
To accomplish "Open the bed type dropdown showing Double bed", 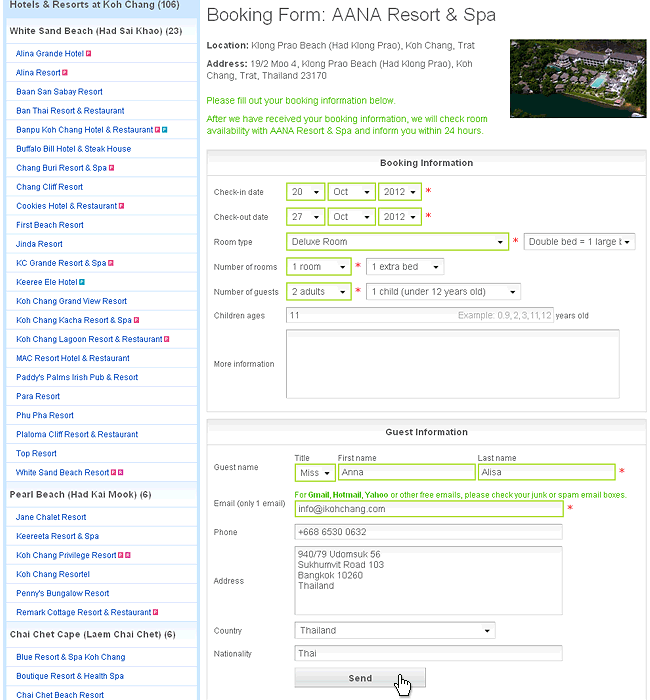I will [579, 242].
